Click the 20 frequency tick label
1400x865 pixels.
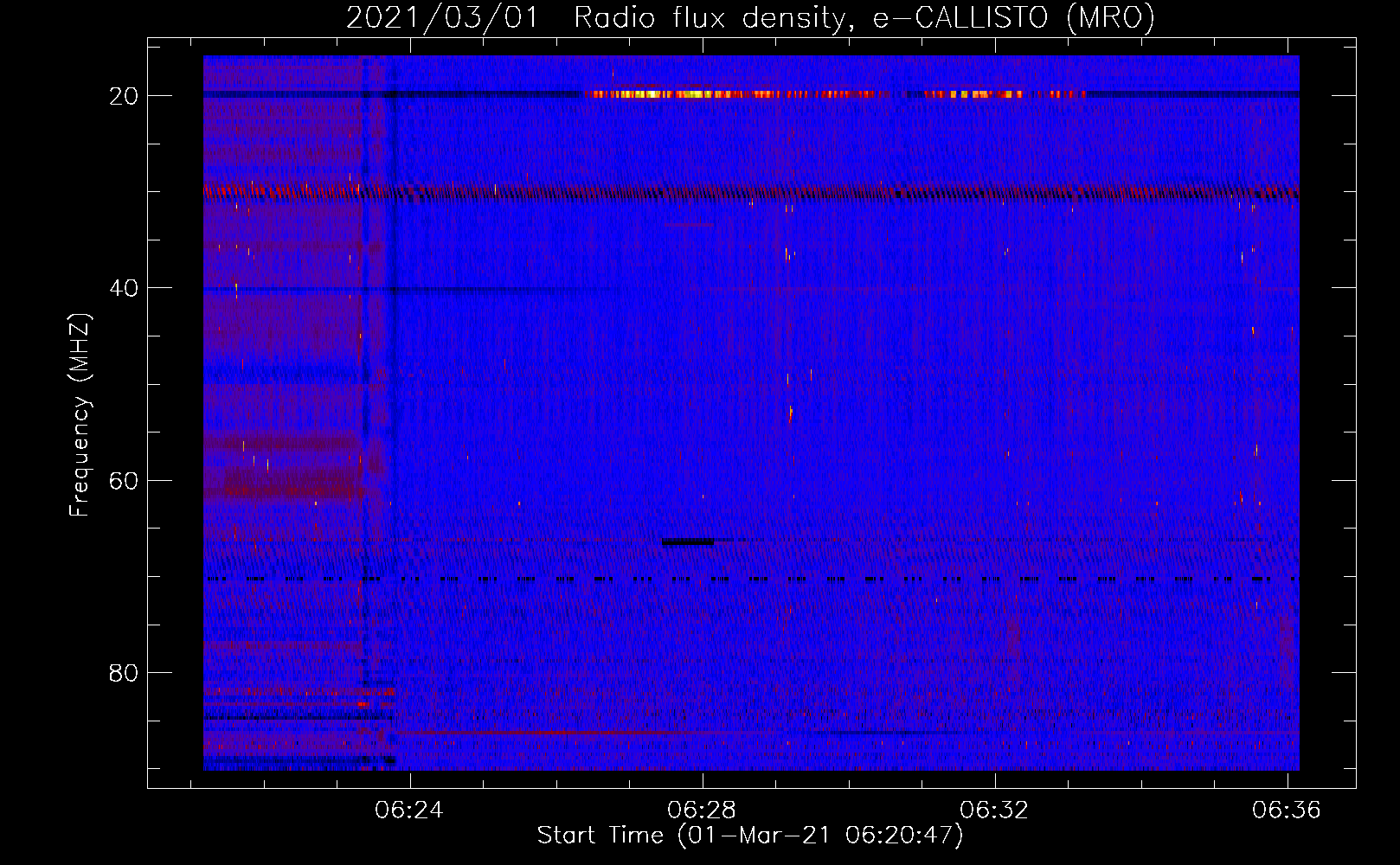click(124, 96)
